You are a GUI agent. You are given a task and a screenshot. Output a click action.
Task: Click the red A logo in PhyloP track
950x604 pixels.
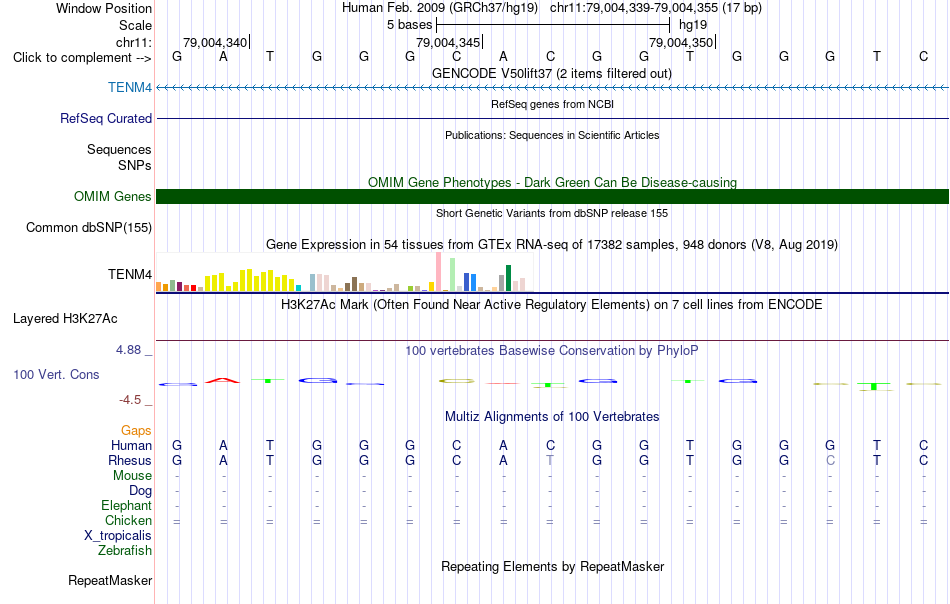(223, 380)
